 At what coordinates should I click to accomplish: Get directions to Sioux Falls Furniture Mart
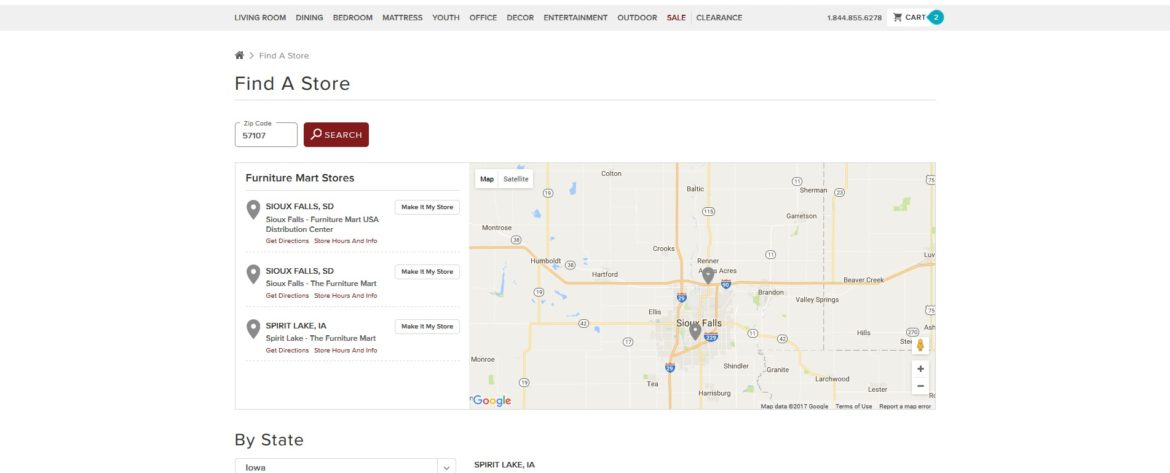click(287, 295)
